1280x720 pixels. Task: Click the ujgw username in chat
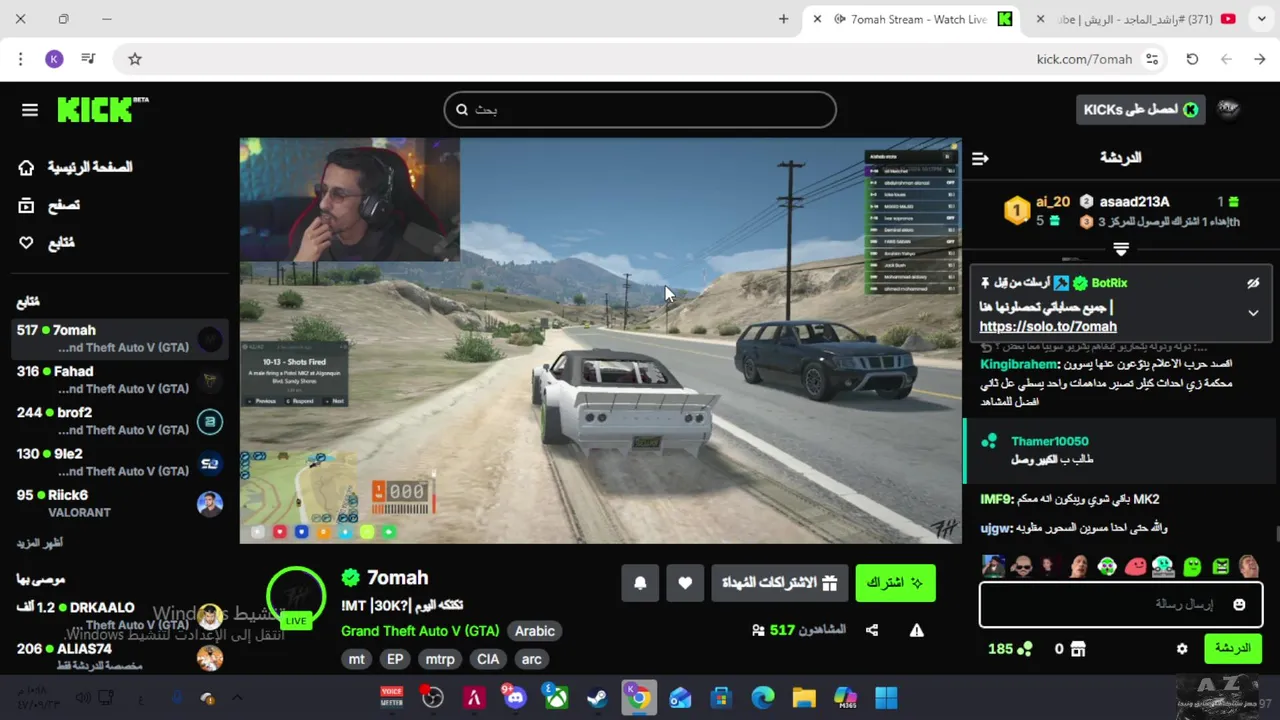[996, 527]
